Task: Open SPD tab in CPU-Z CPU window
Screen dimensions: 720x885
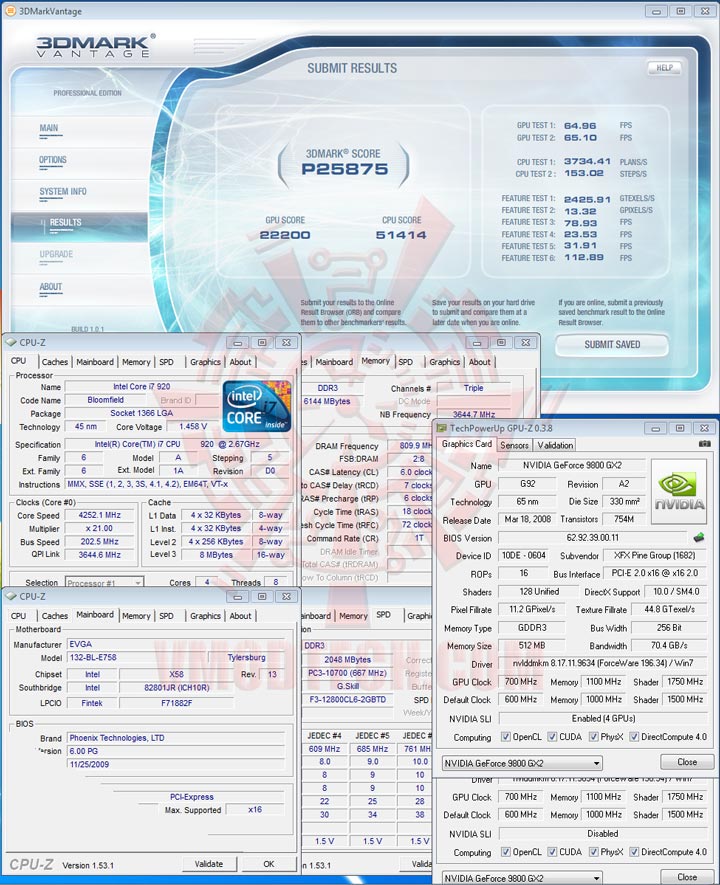Action: [x=166, y=362]
